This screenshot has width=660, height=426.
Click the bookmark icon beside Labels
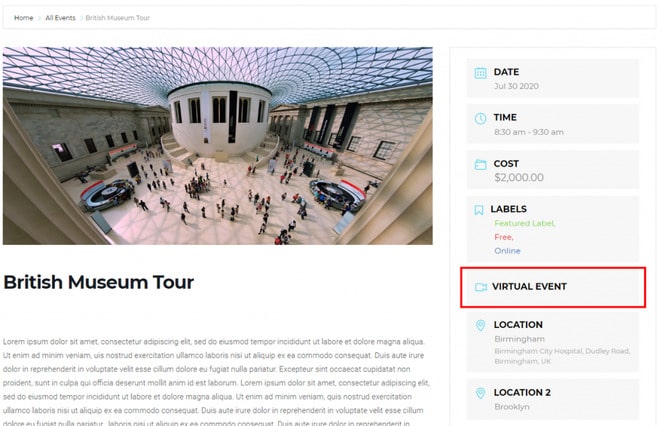(x=479, y=210)
